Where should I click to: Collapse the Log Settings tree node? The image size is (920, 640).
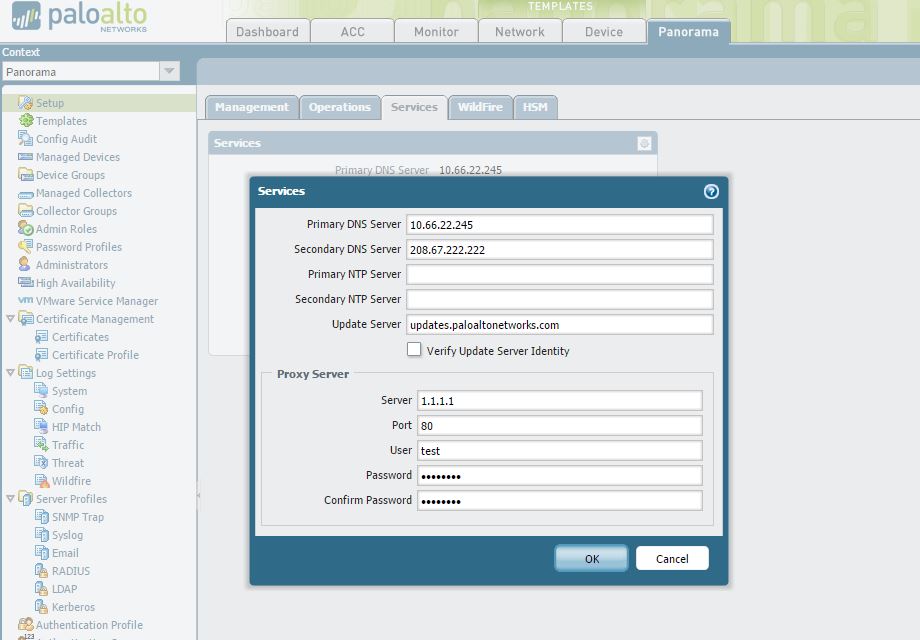click(11, 373)
